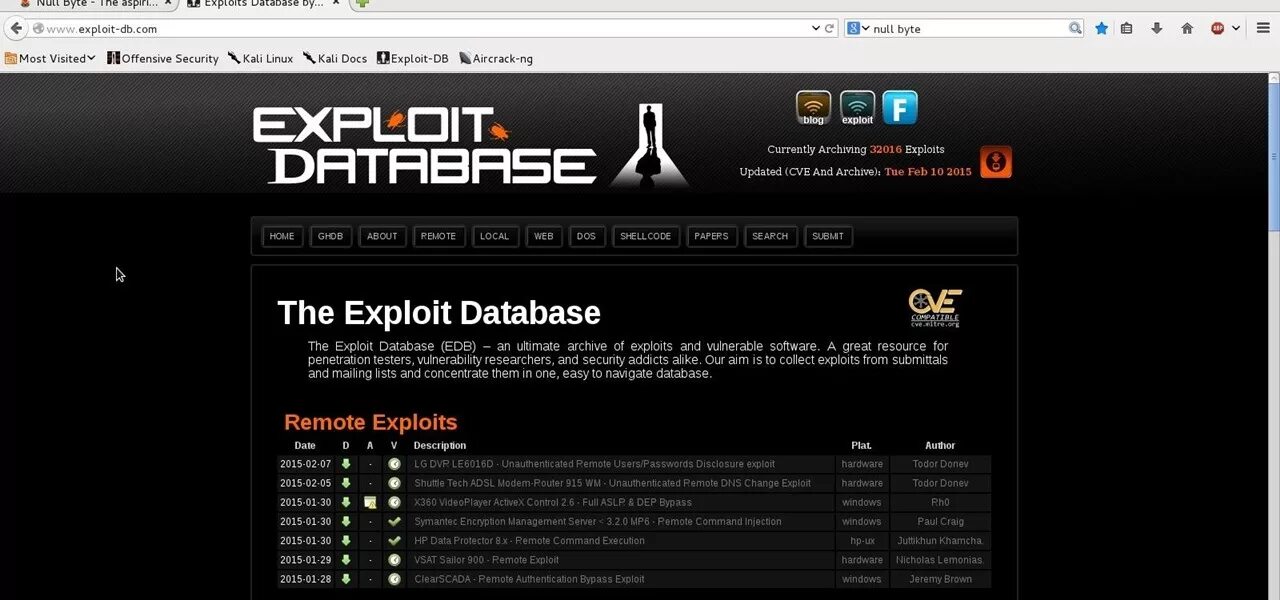The image size is (1280, 600).
Task: Open the PAPERS menu item
Action: click(x=711, y=236)
